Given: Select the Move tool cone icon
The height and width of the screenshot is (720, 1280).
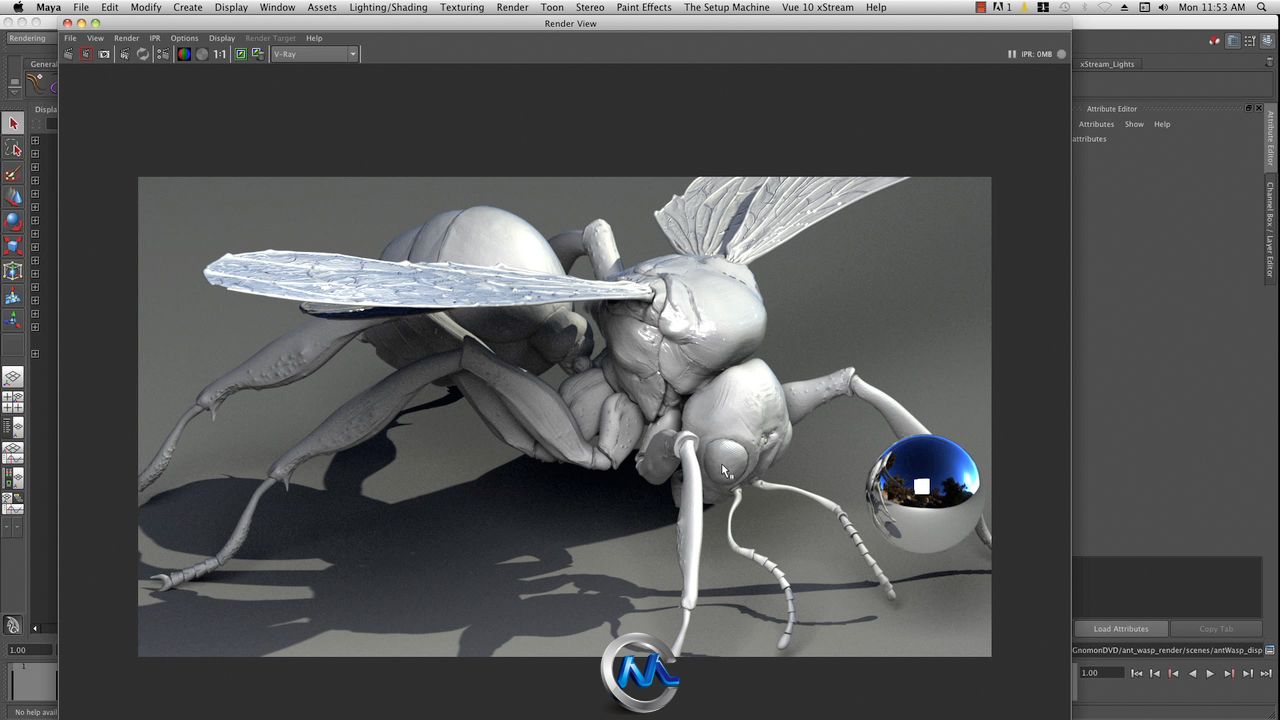Looking at the screenshot, I should (13, 197).
